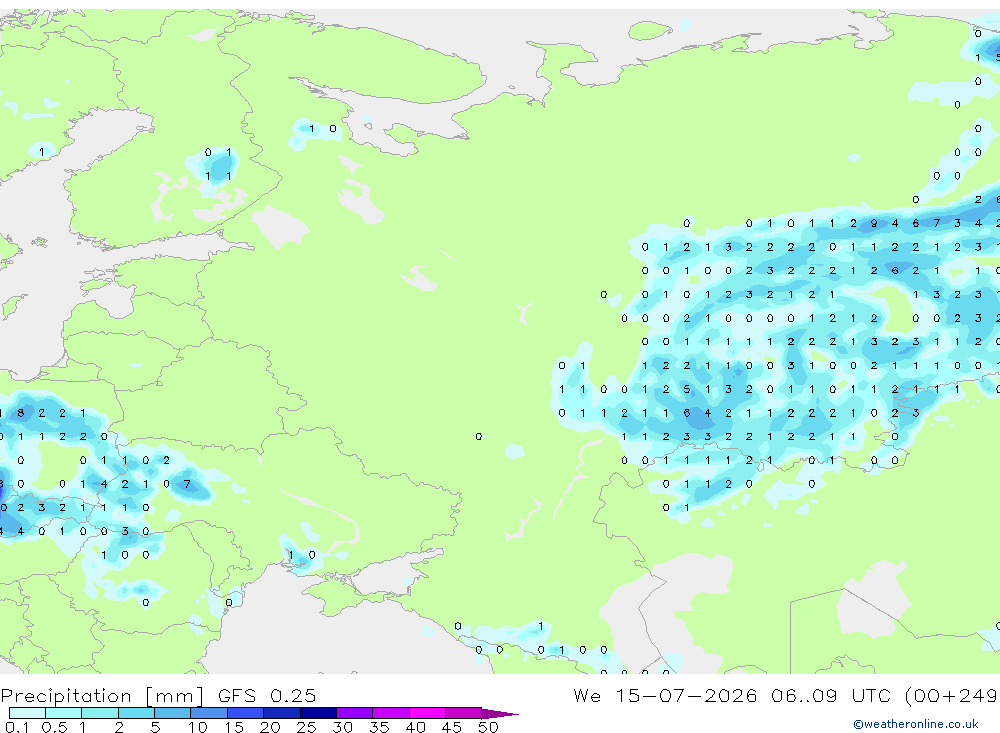Image resolution: width=1000 pixels, height=733 pixels.
Task: Click the '25' legend scale label
Action: click(x=306, y=727)
